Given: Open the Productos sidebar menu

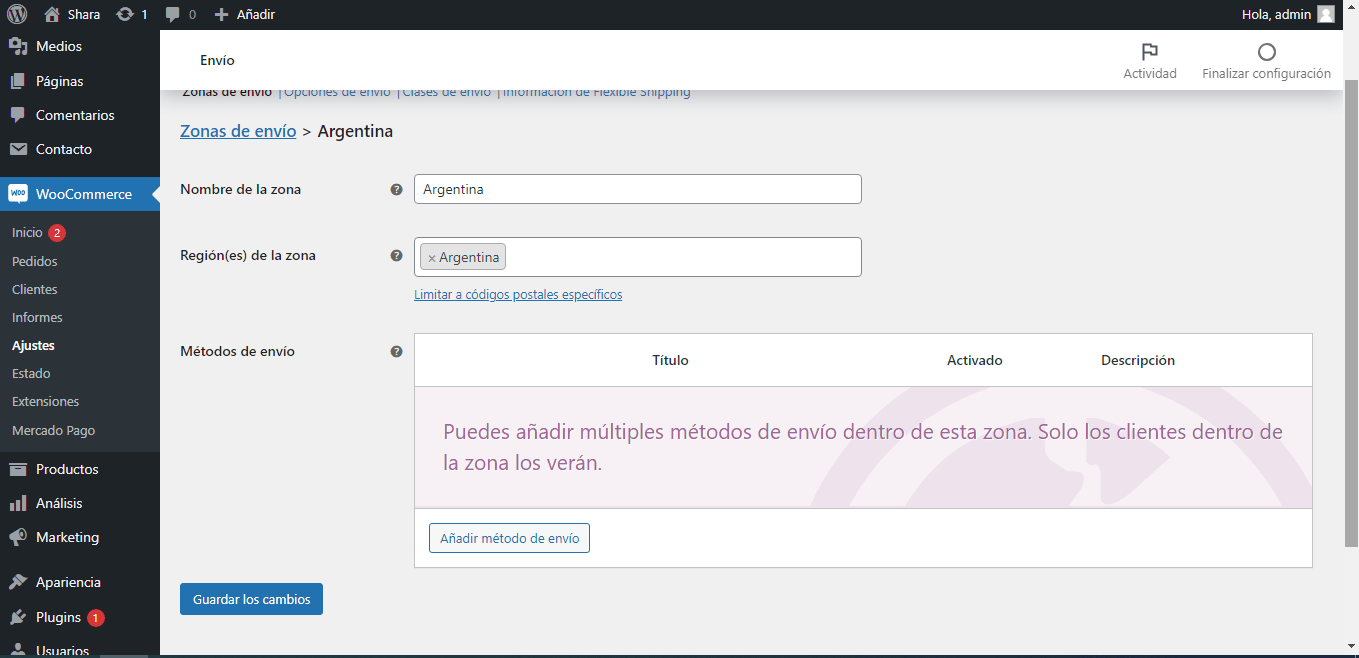Looking at the screenshot, I should [67, 469].
